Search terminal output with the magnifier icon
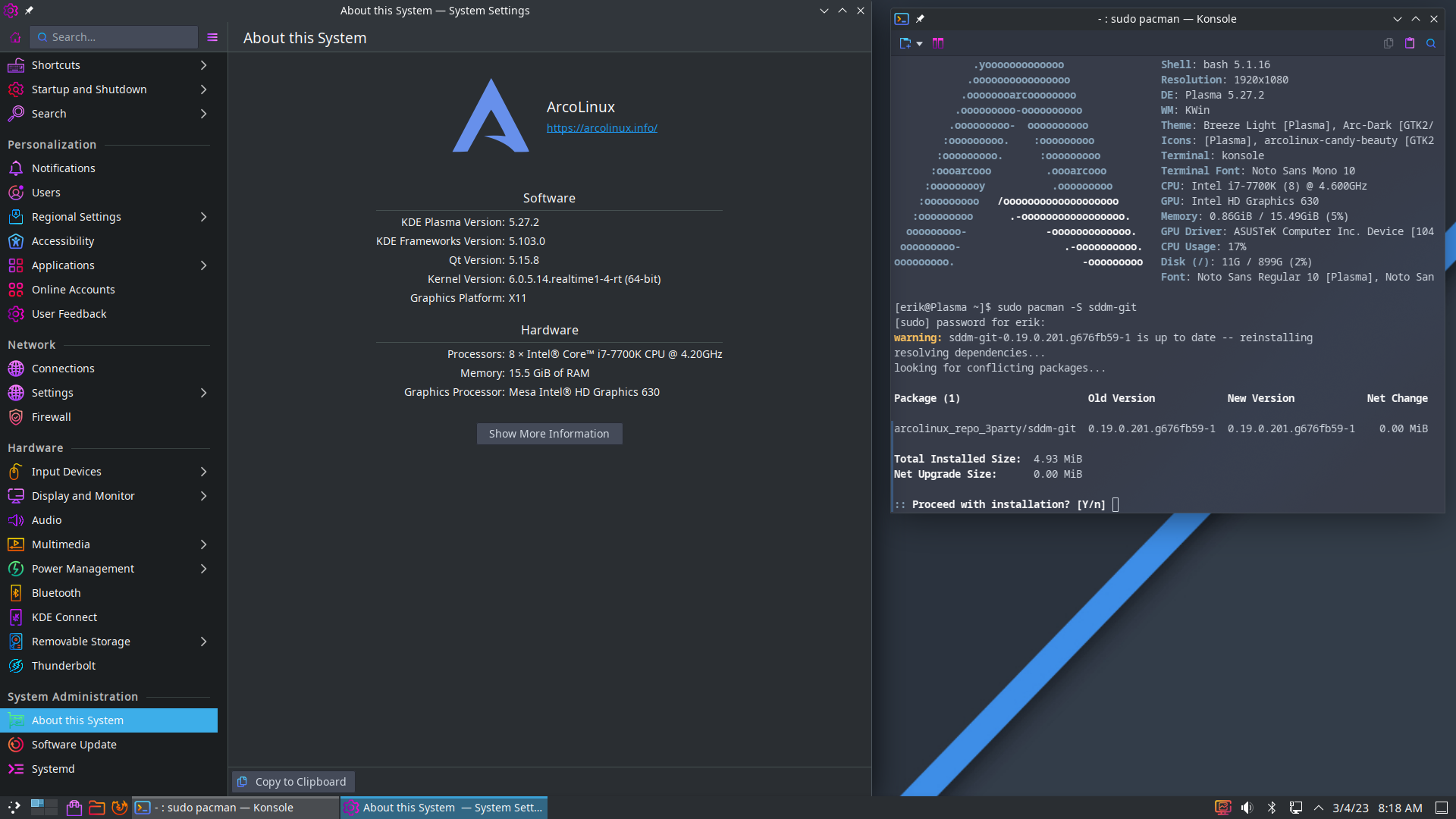1456x819 pixels. pyautogui.click(x=1431, y=43)
